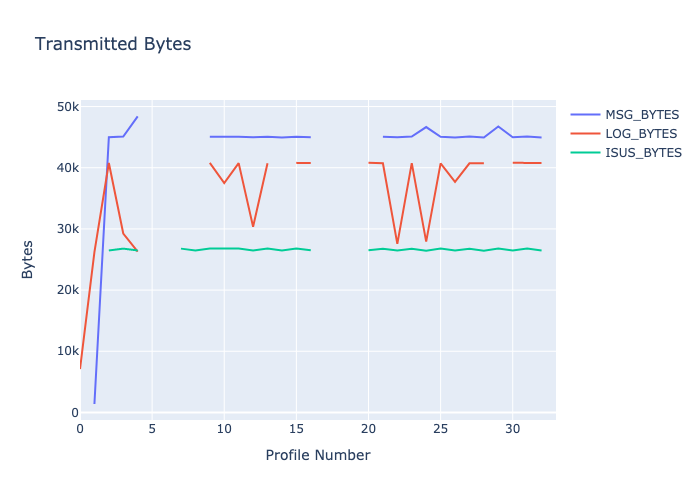700x500 pixels.
Task: Click LOG_BYTES low point at profile 22
Action: pos(397,243)
